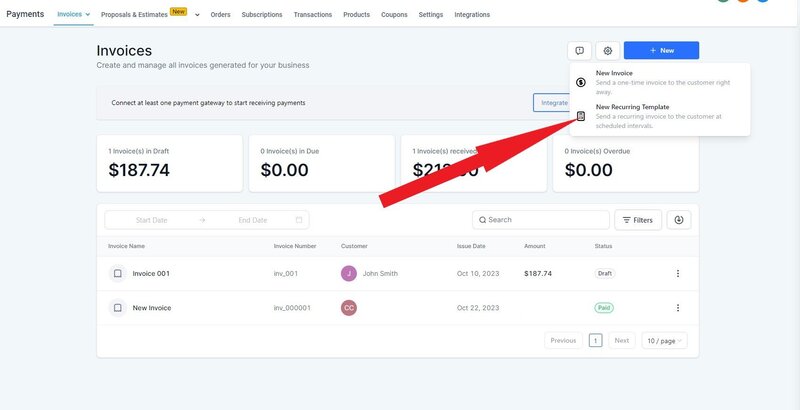This screenshot has height=410, width=800.
Task: Click the Payments section title
Action: point(25,14)
